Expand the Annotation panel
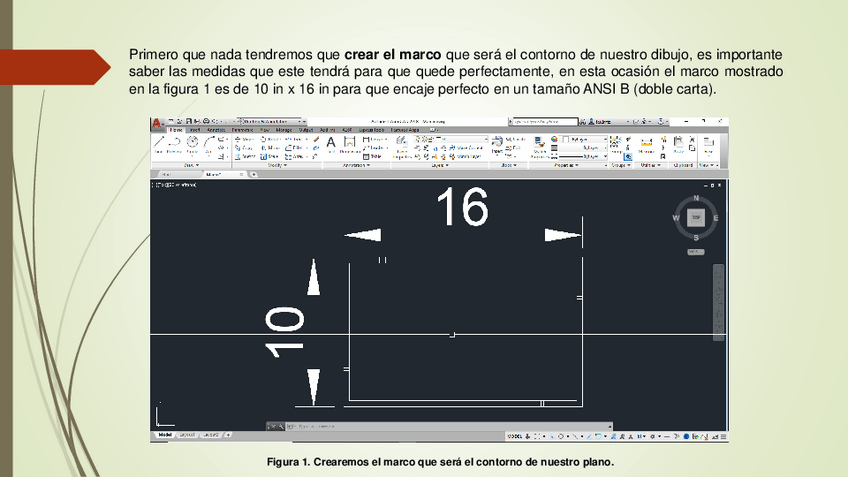 [356, 165]
